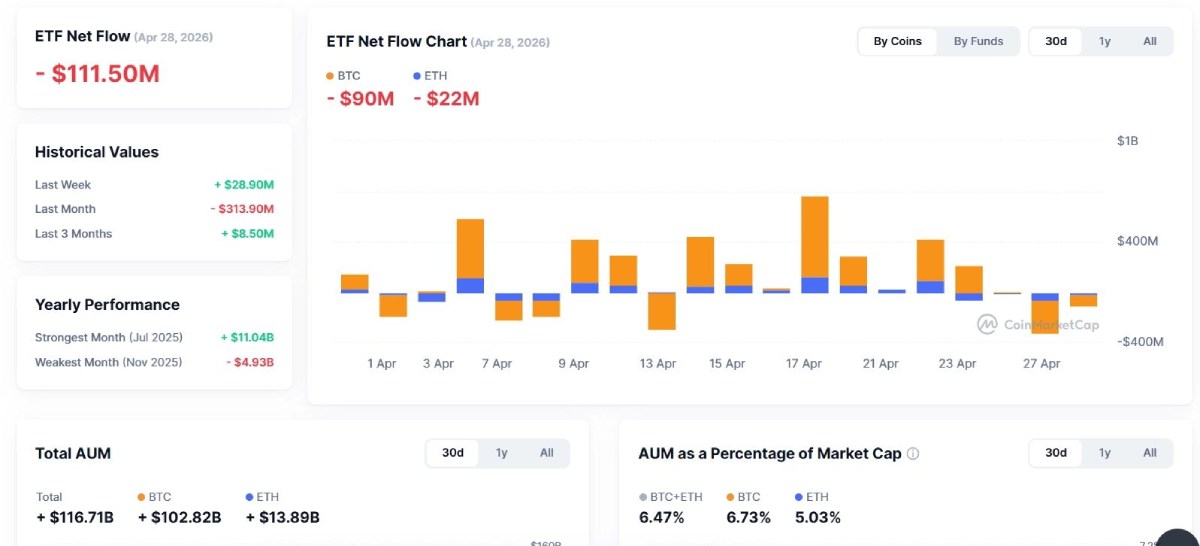
Task: Click the Yearly Performance heading
Action: point(107,305)
